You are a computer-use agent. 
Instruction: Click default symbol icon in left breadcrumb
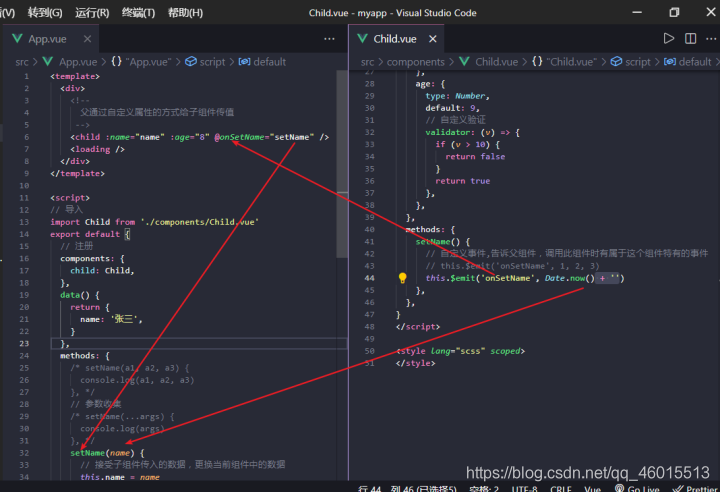click(x=244, y=62)
